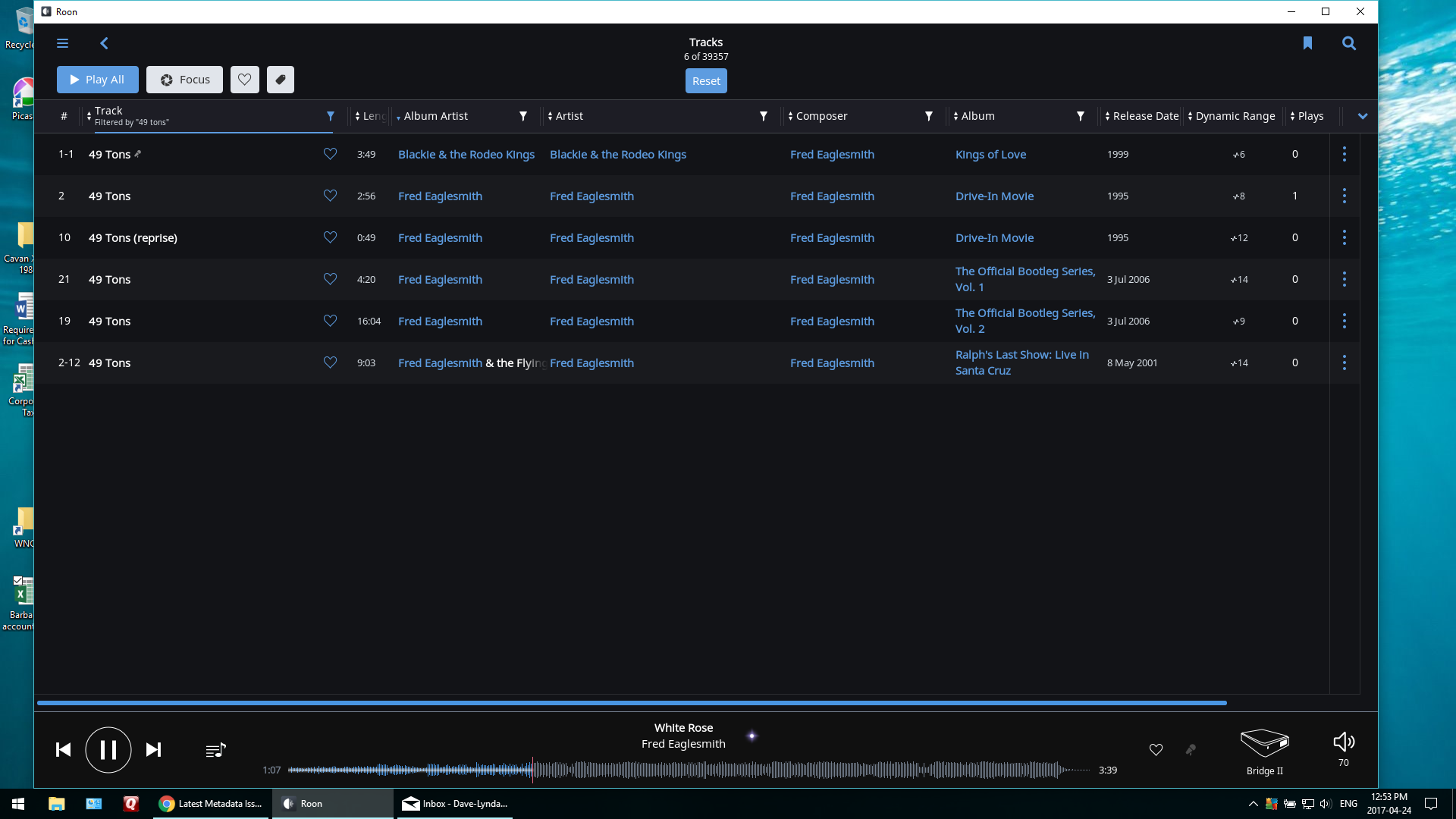Open the search magnifier
Viewport: 1456px width, 819px height.
click(x=1348, y=43)
